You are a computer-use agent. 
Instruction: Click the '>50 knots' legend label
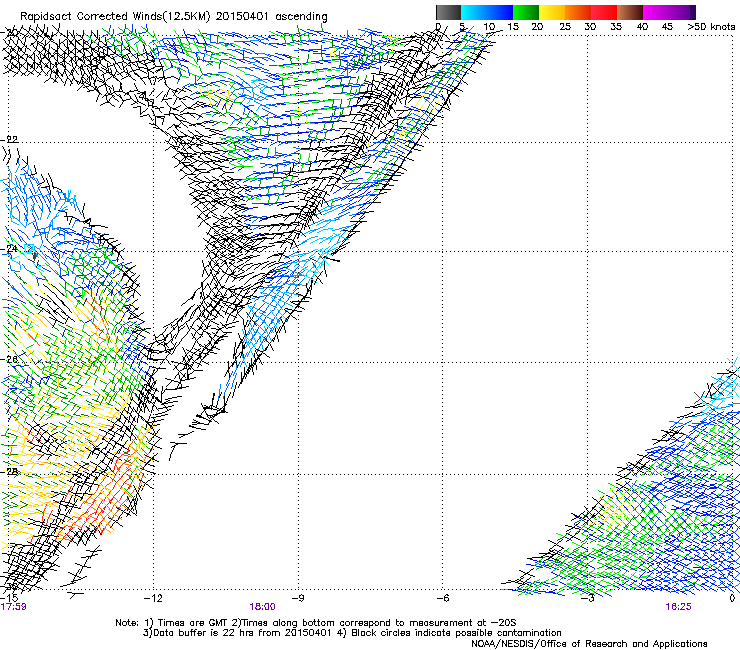(x=711, y=27)
